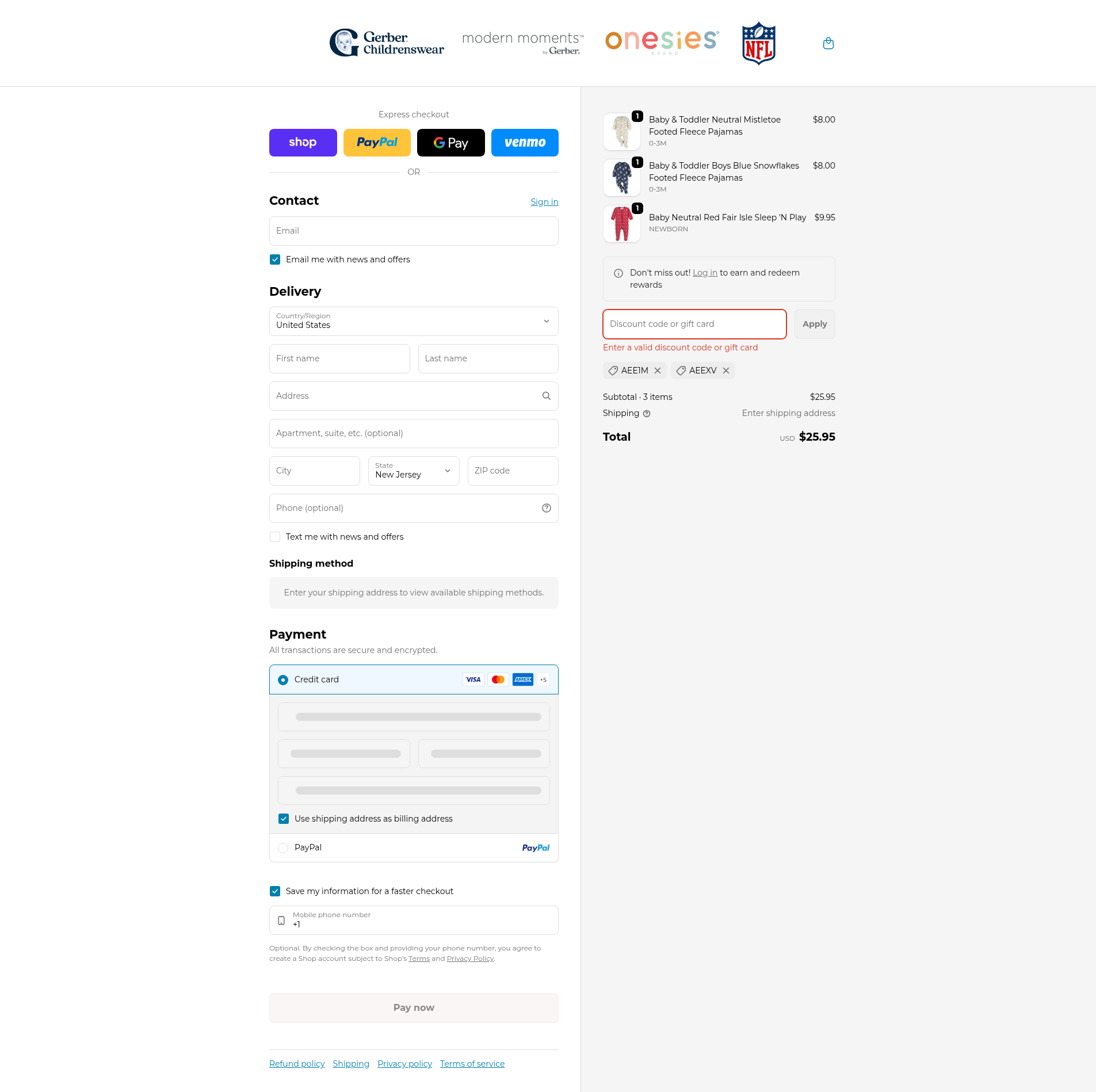Show the +5 additional card types

pyautogui.click(x=543, y=679)
